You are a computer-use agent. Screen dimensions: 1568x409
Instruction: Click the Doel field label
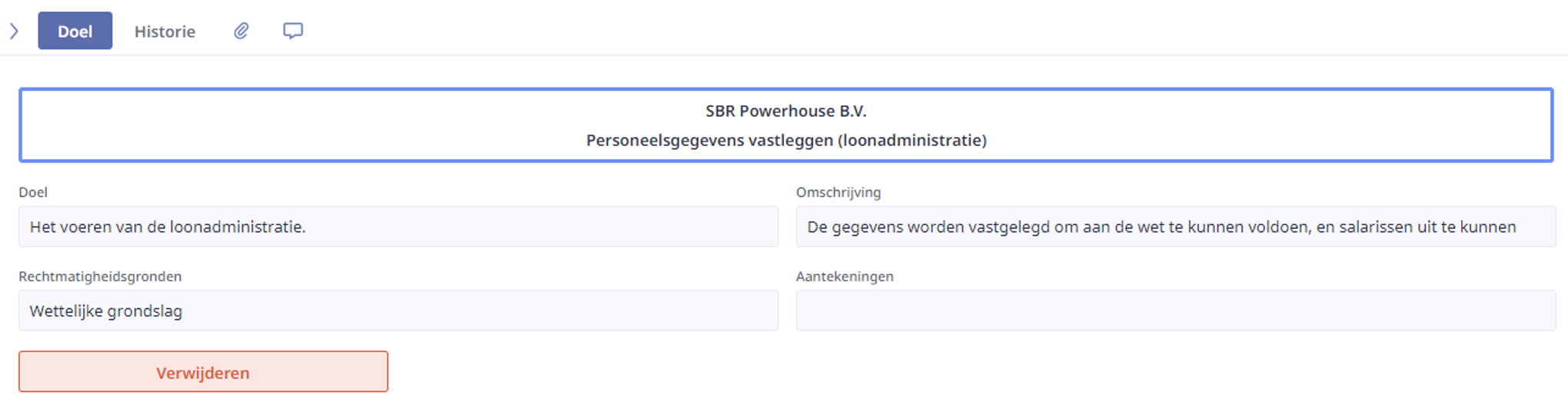(x=33, y=192)
